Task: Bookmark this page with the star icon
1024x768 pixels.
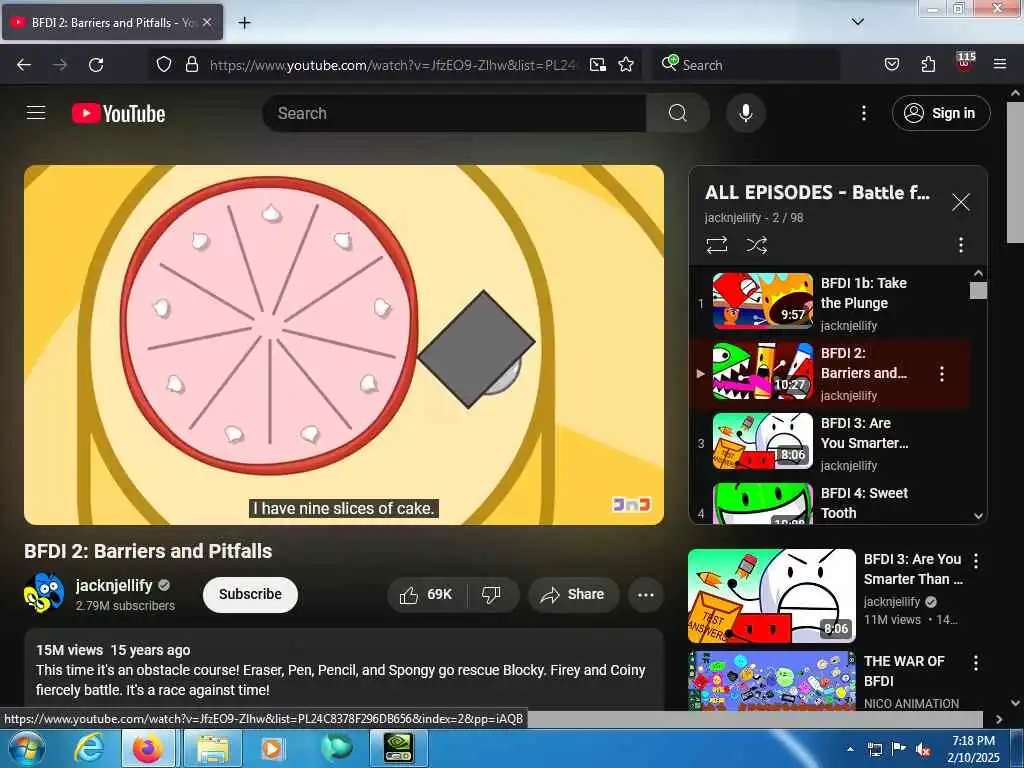Action: [x=626, y=64]
